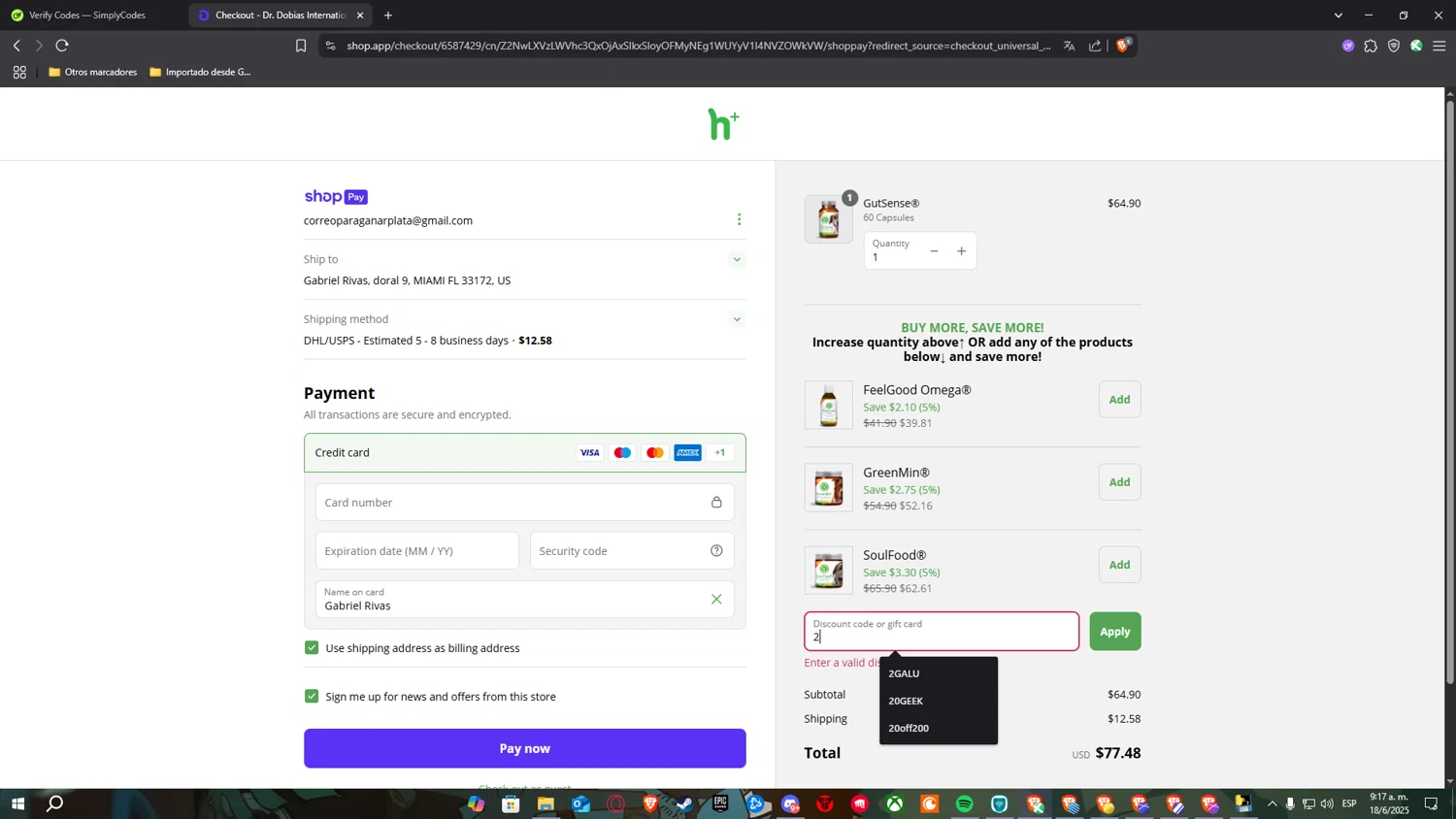Open the volume control in system tray
The image size is (1456, 819).
pyautogui.click(x=1327, y=803)
